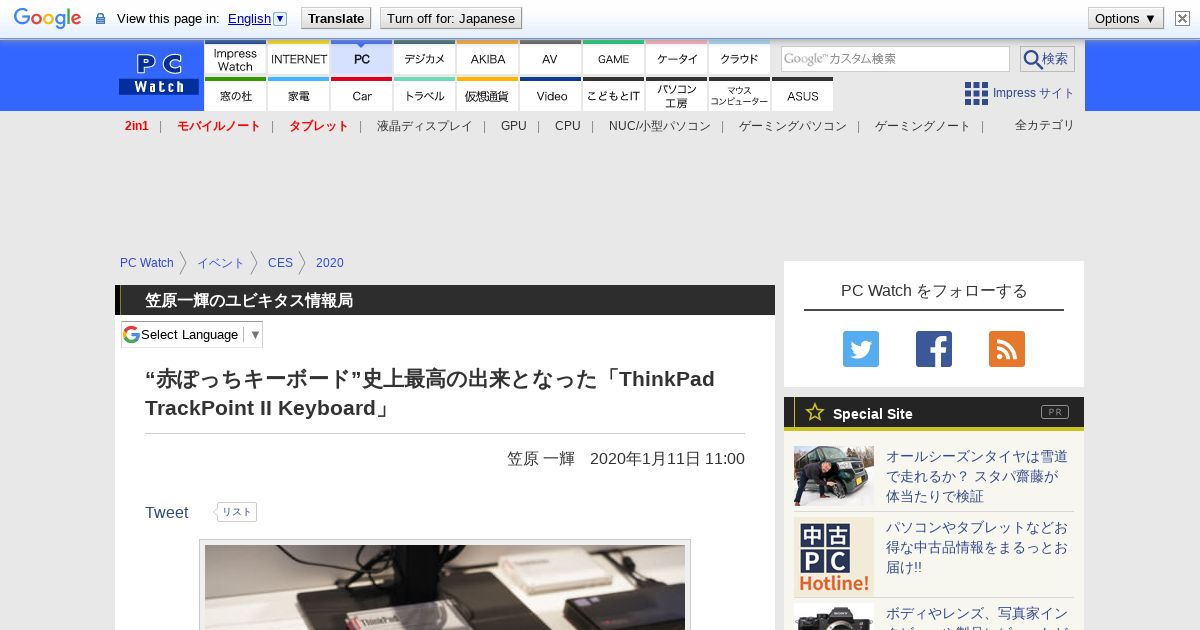Open the 中古PC Hotline thumbnail
Viewport: 1200px width, 630px height.
[x=834, y=557]
